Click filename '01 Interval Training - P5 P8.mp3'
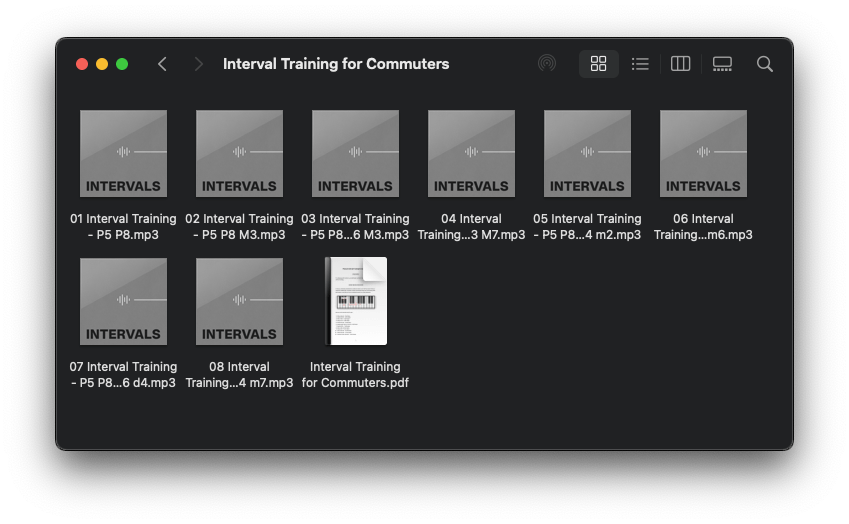The width and height of the screenshot is (849, 524). 123,227
